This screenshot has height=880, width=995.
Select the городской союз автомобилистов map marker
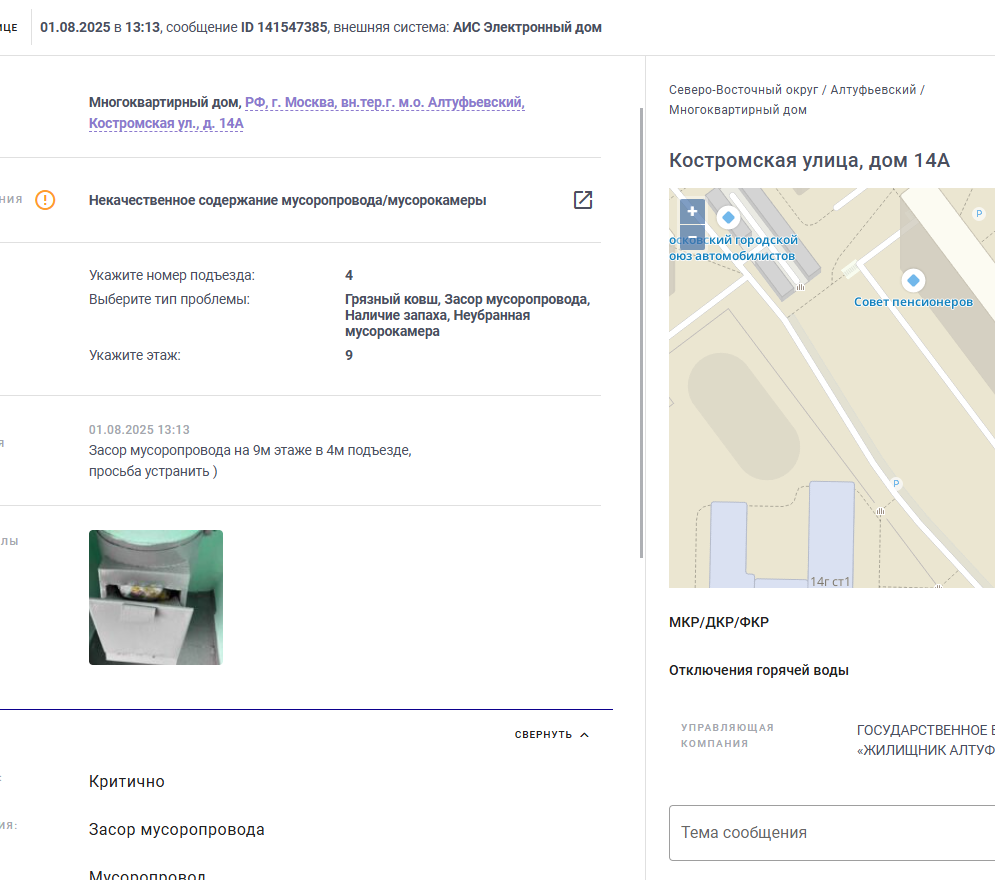[728, 218]
